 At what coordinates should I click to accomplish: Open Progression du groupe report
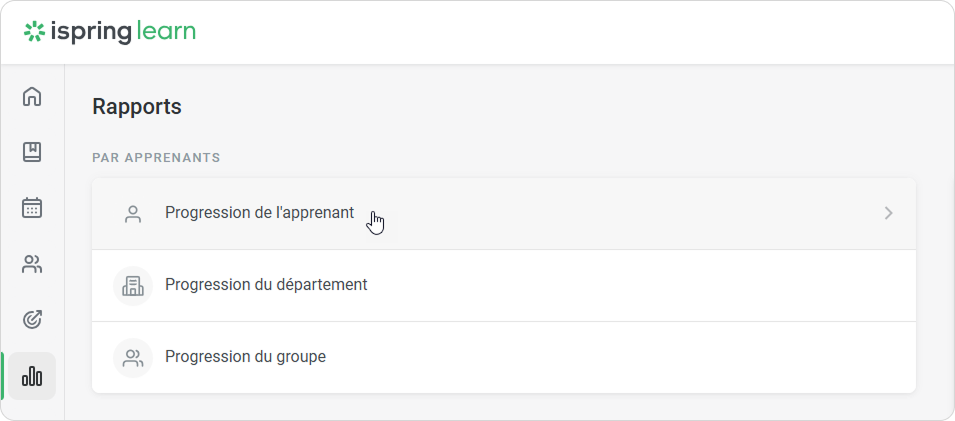245,357
